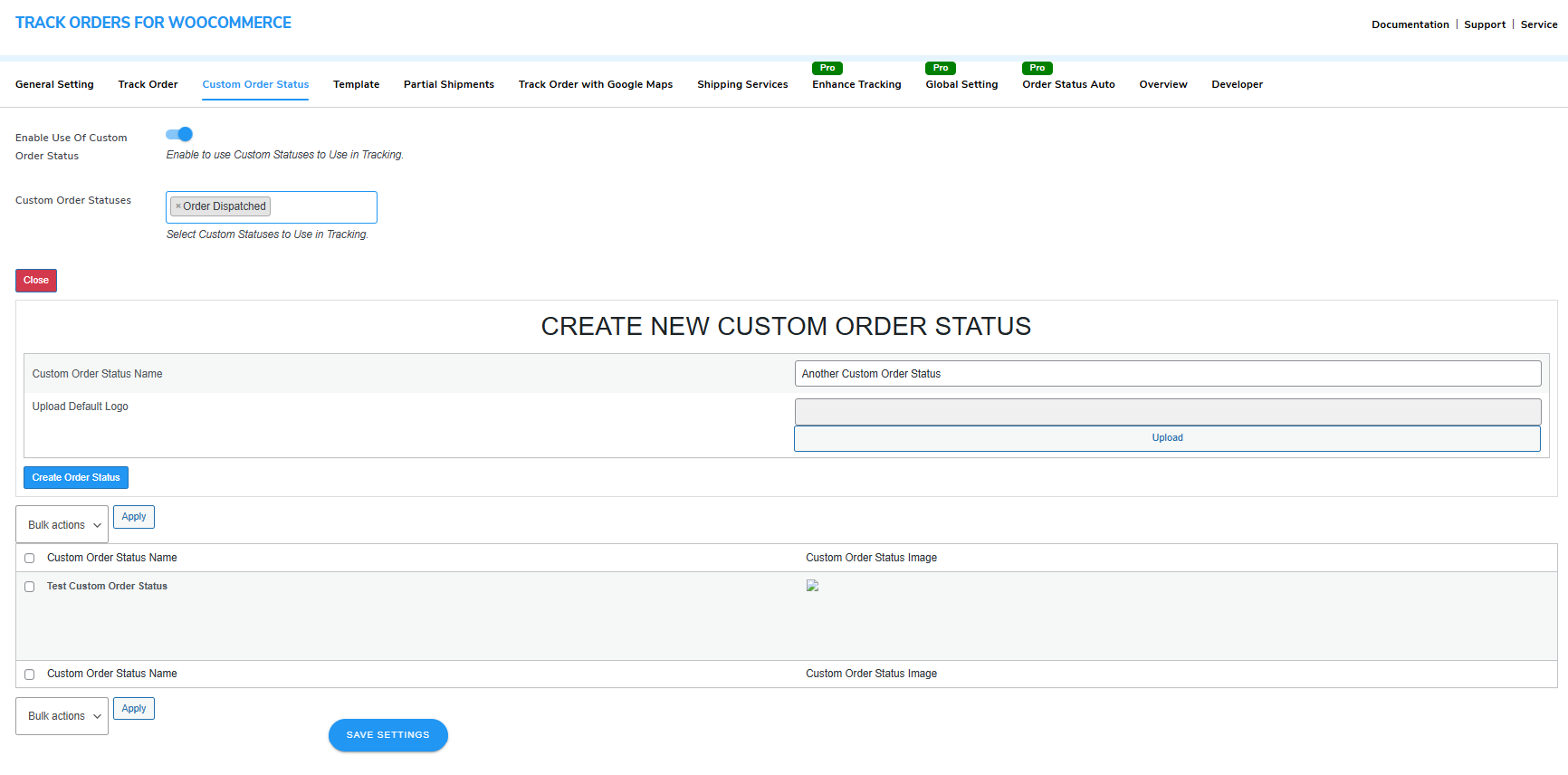1568x775 pixels.
Task: Click the red Close button
Action: (x=36, y=281)
